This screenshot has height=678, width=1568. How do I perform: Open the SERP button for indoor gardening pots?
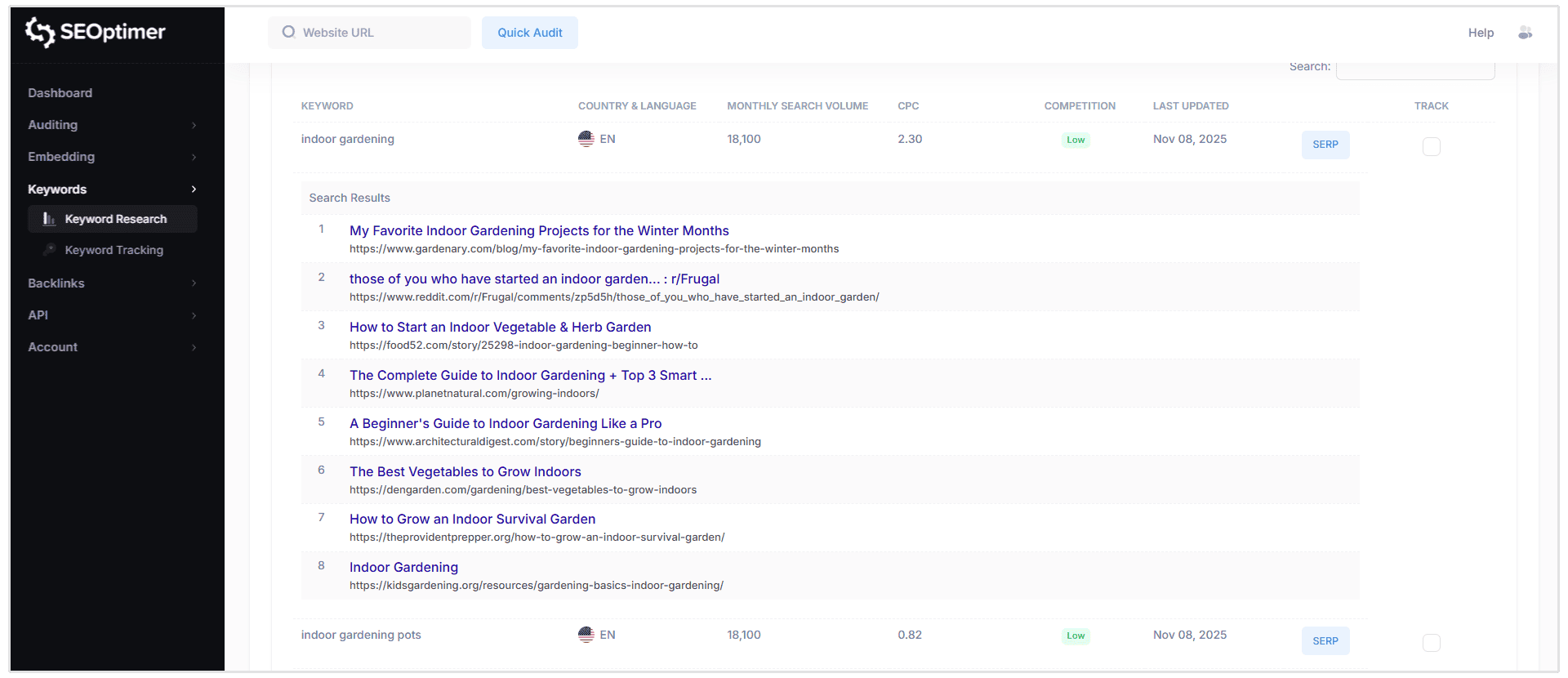coord(1325,641)
